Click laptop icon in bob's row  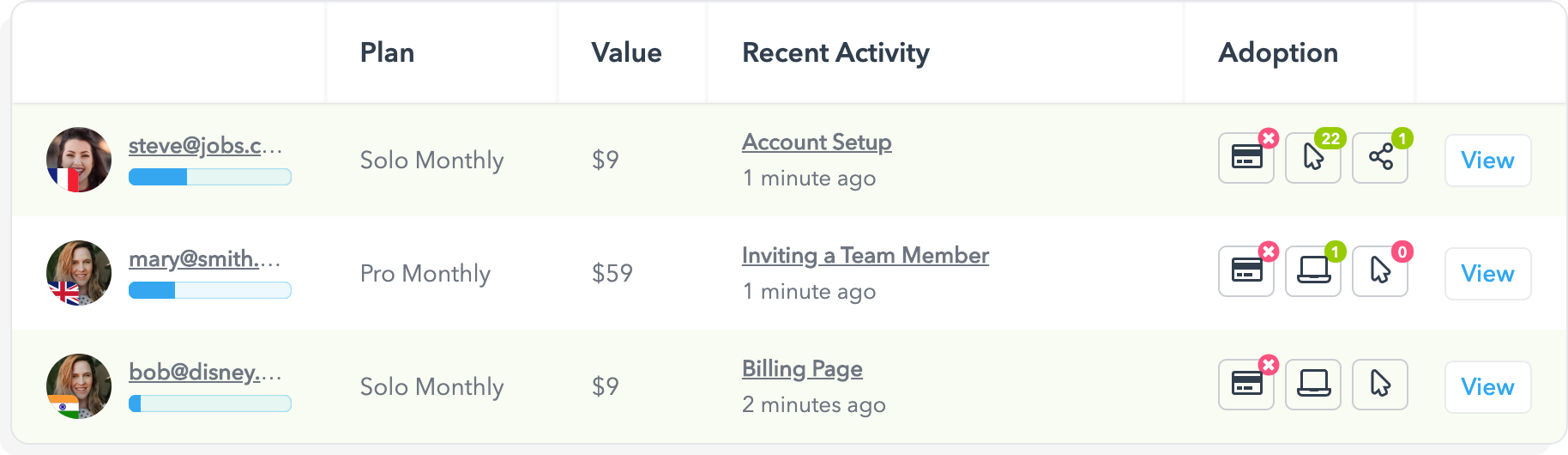(1312, 385)
